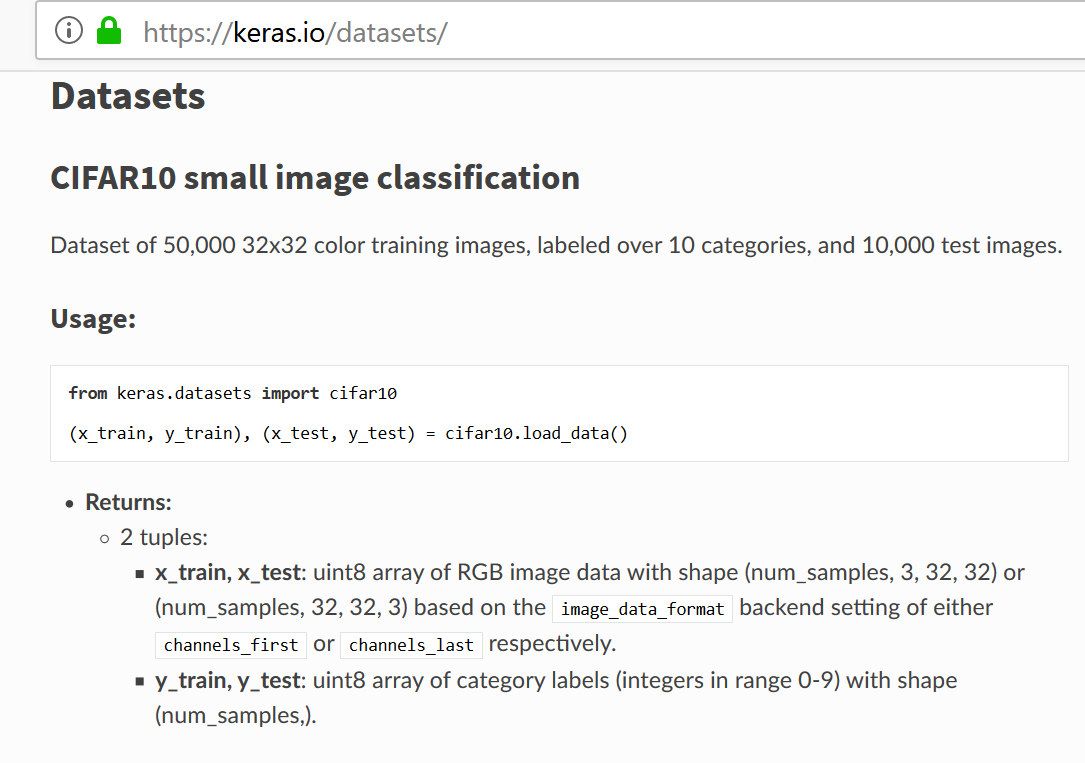The height and width of the screenshot is (763, 1085).
Task: Click the 'respectively.' word after channels_last
Action: tap(552, 644)
